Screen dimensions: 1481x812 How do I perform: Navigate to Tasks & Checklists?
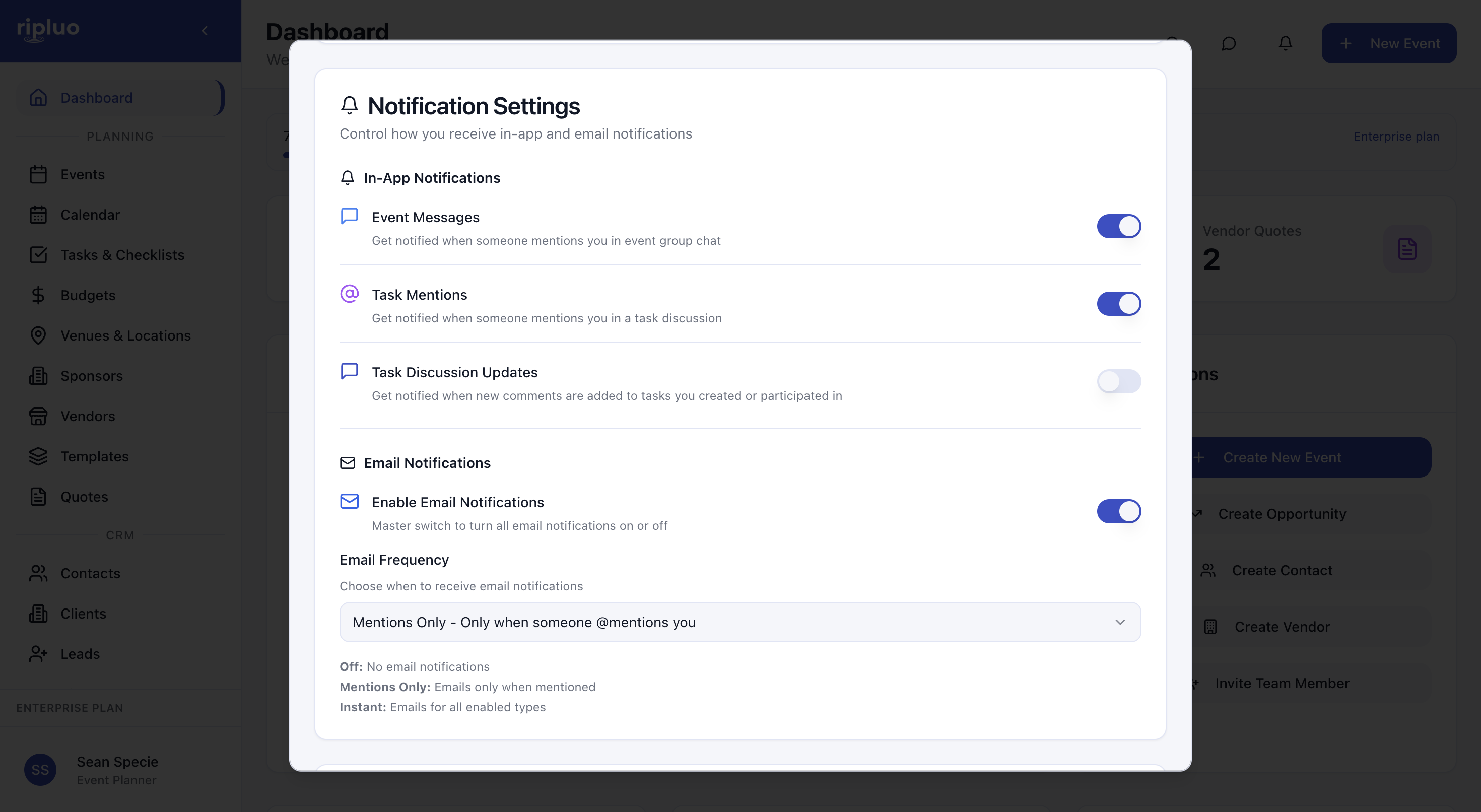pyautogui.click(x=119, y=255)
